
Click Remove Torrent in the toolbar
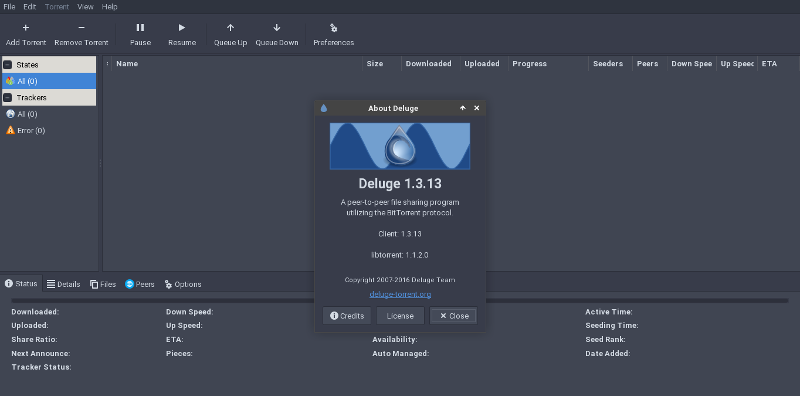(81, 35)
